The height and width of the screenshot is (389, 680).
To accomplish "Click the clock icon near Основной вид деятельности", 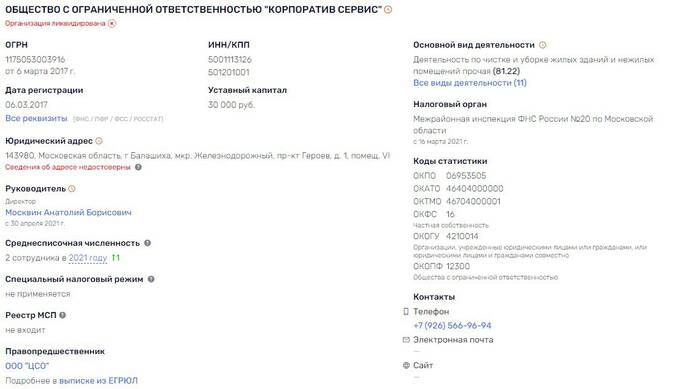I will [x=543, y=45].
